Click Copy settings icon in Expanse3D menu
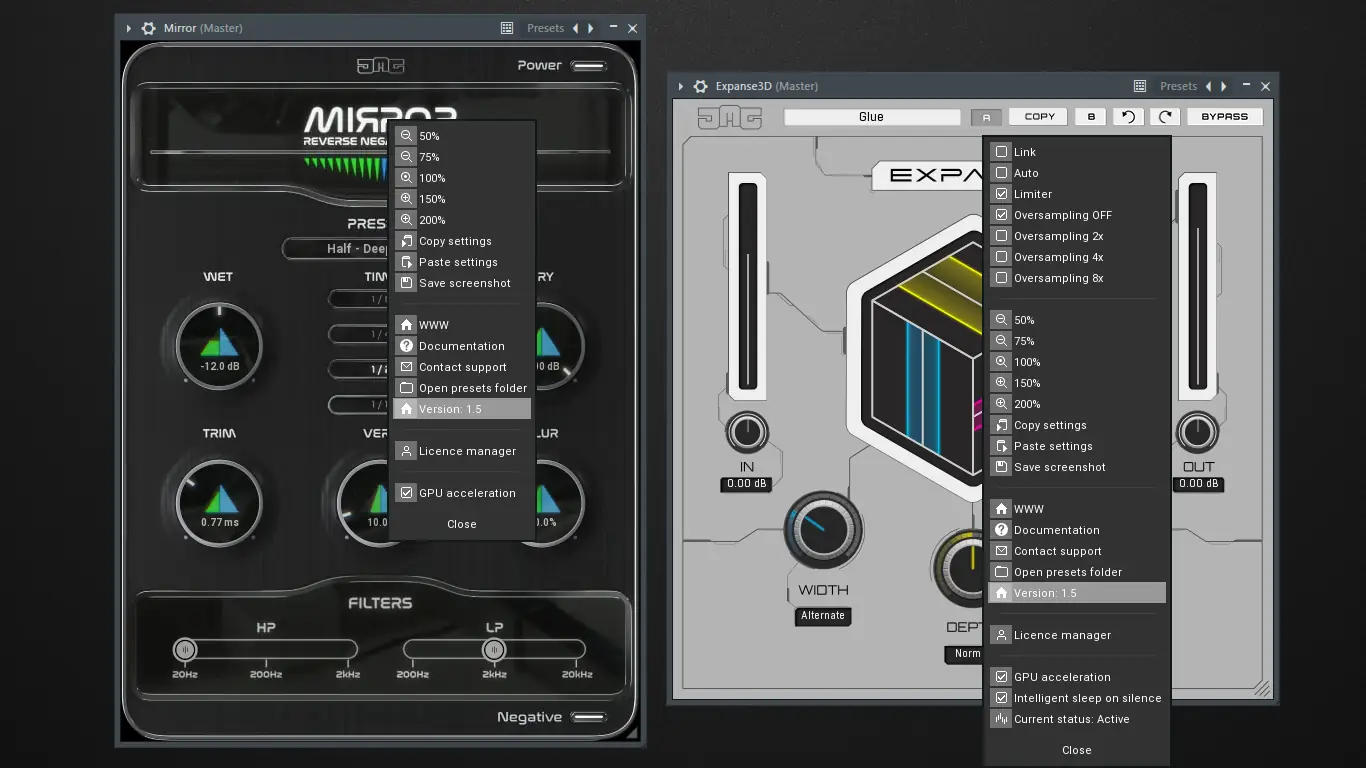This screenshot has width=1366, height=768. point(1001,425)
